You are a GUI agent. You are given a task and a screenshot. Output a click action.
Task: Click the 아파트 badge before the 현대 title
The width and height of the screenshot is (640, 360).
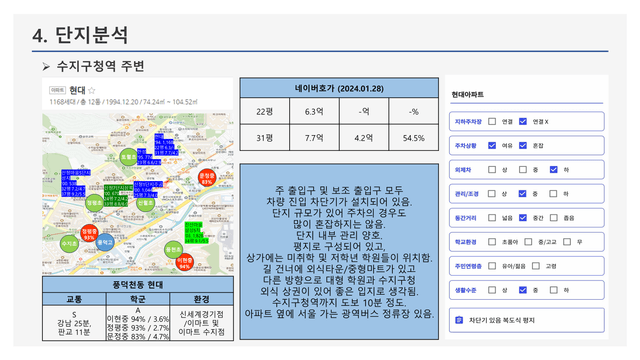tap(57, 90)
